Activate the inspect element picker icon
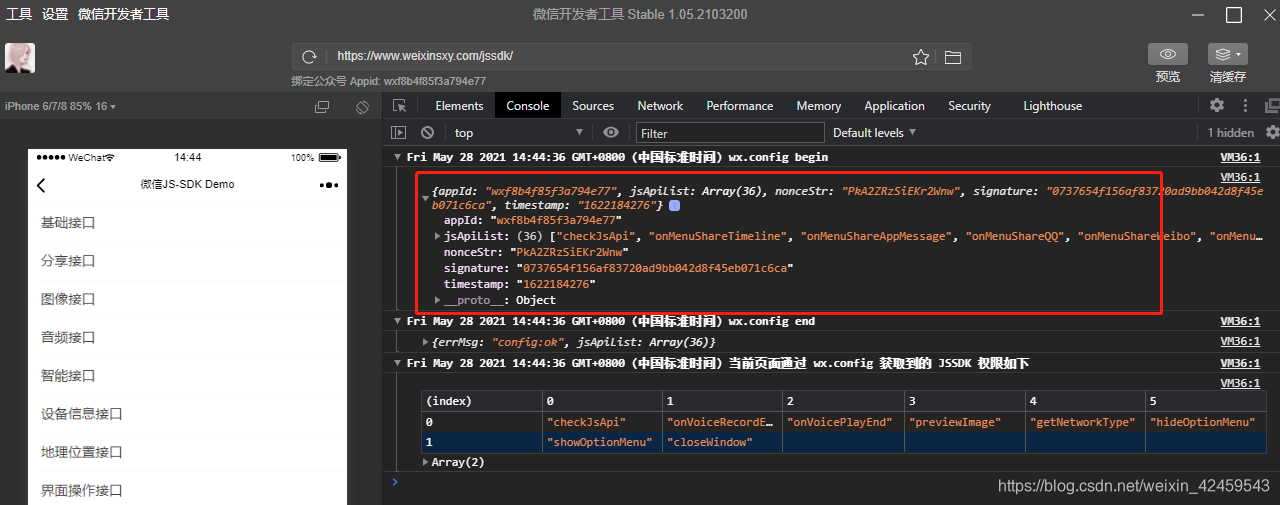1280x505 pixels. click(x=400, y=106)
